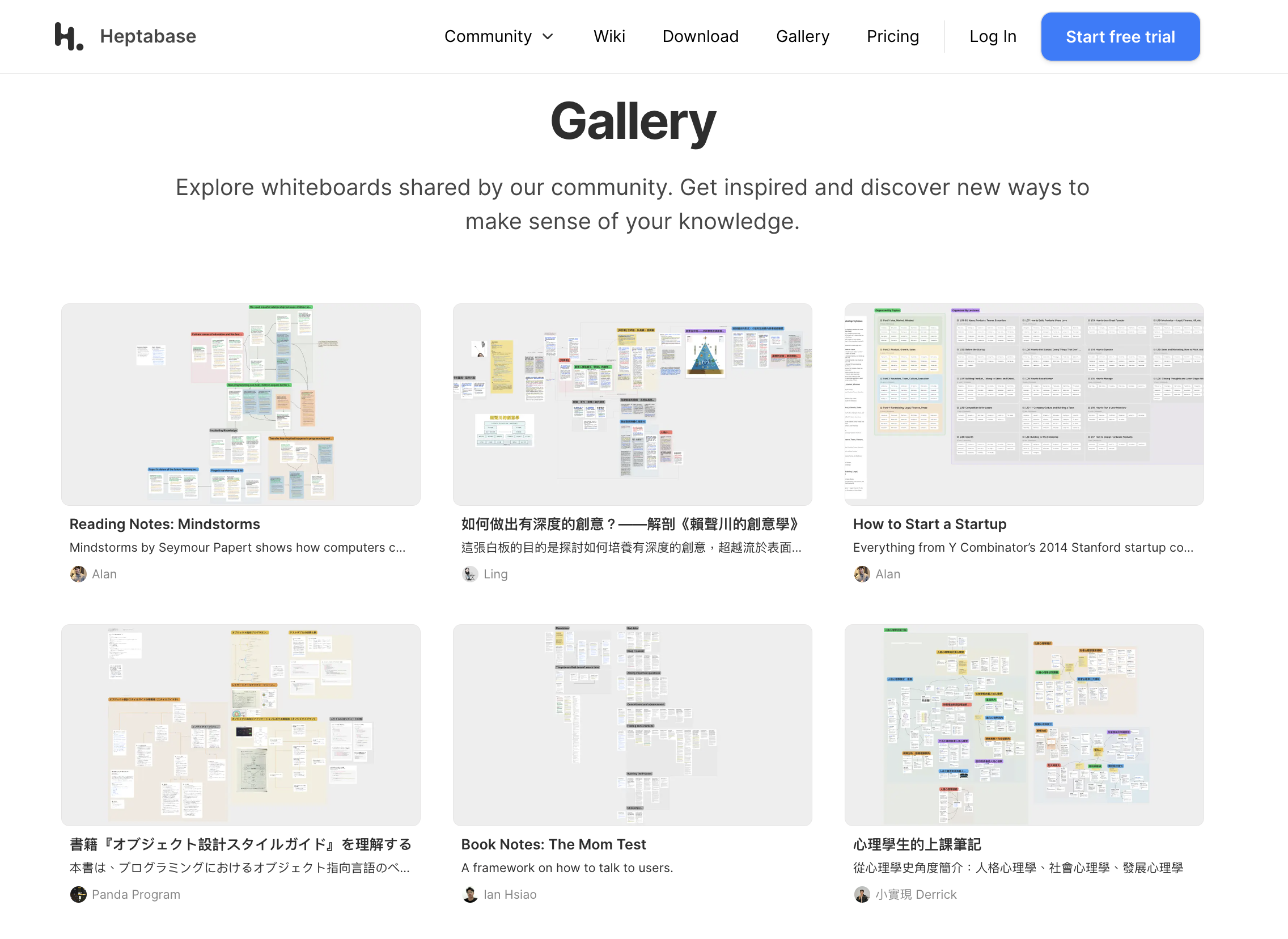Click Ling's avatar icon

point(470,574)
